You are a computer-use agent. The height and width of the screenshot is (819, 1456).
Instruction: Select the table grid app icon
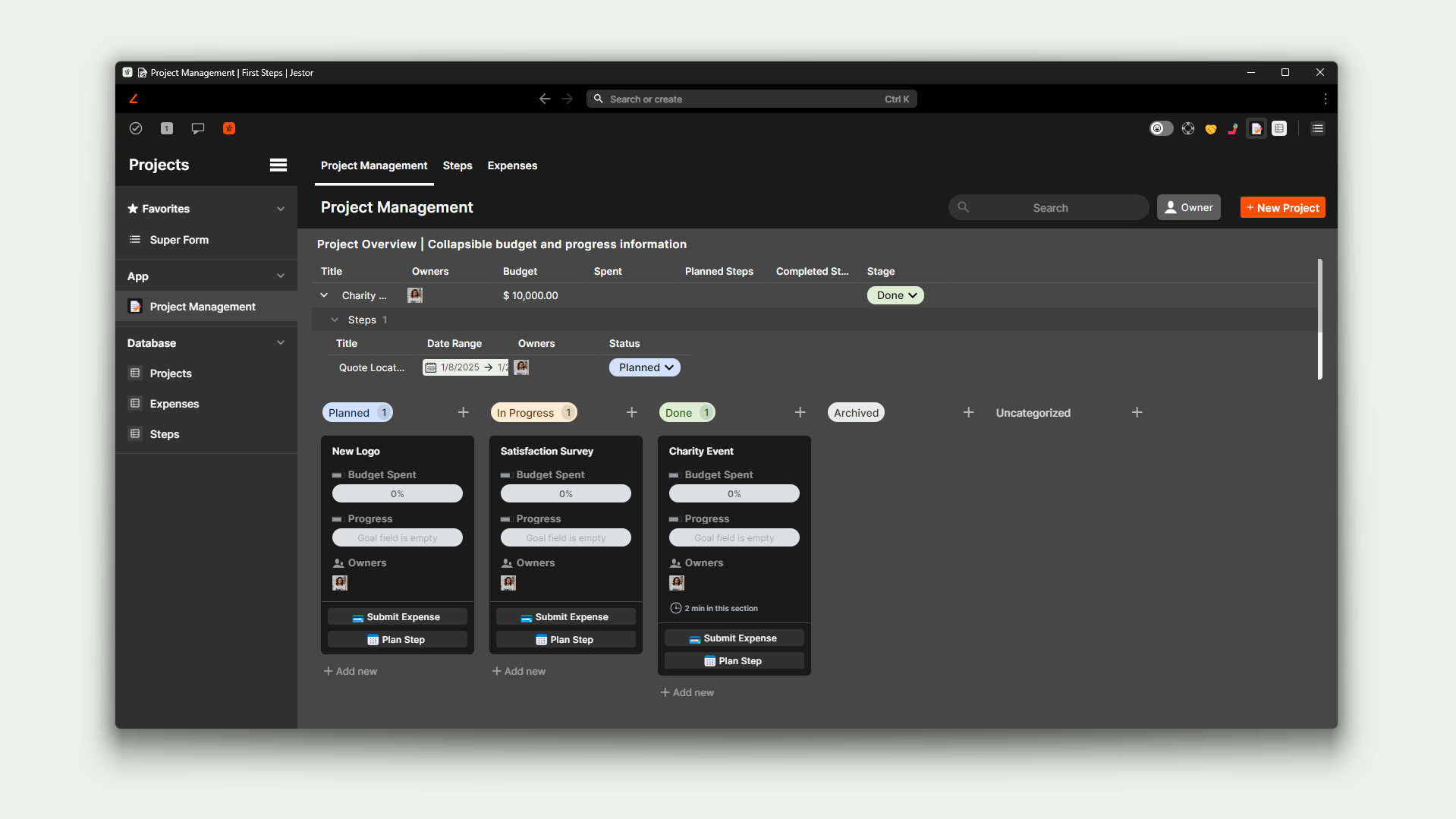[1279, 128]
